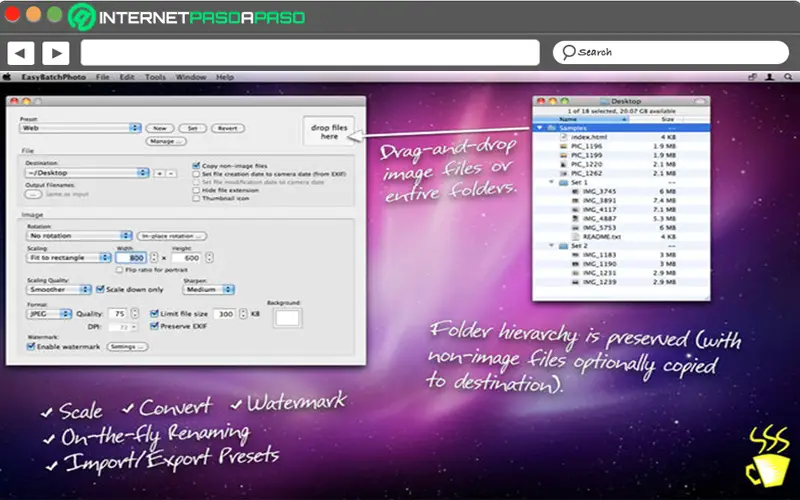Viewport: 800px width, 500px height.
Task: Toggle Limit file size checkbox
Action: pyautogui.click(x=154, y=313)
